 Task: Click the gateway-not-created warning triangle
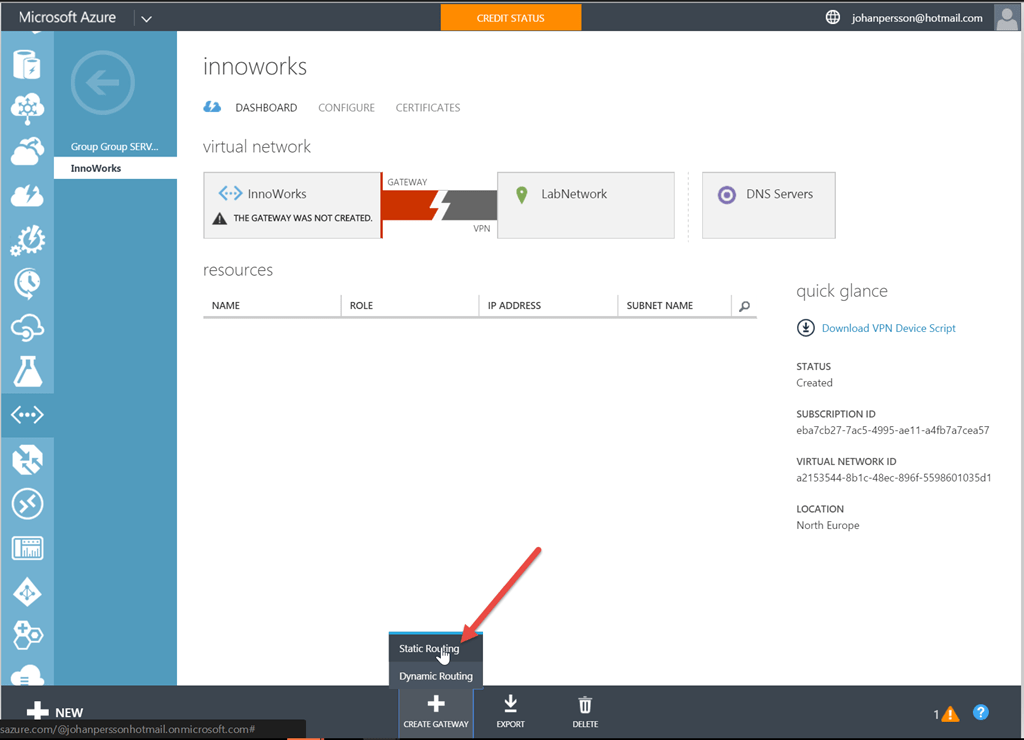219,218
